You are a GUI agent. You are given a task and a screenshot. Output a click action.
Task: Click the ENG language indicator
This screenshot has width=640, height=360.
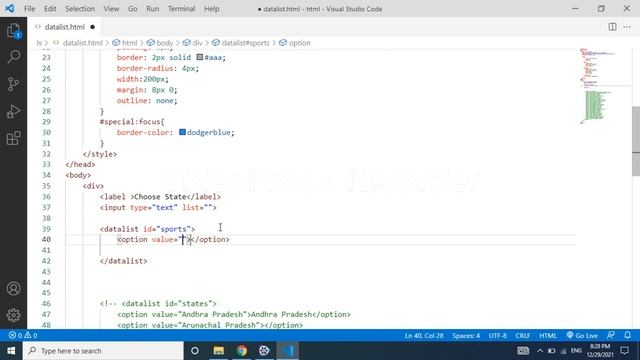tap(576, 351)
